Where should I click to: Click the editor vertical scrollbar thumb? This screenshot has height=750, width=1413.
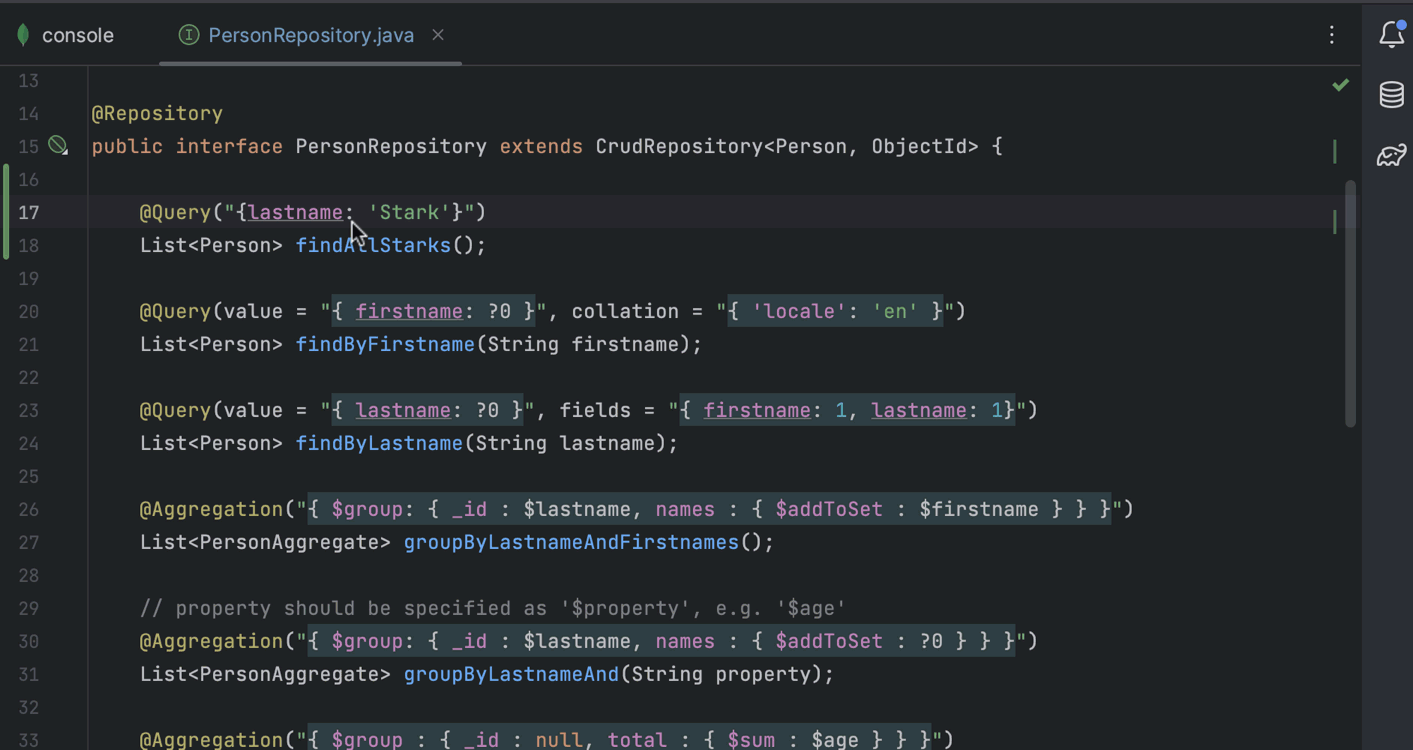point(1350,300)
